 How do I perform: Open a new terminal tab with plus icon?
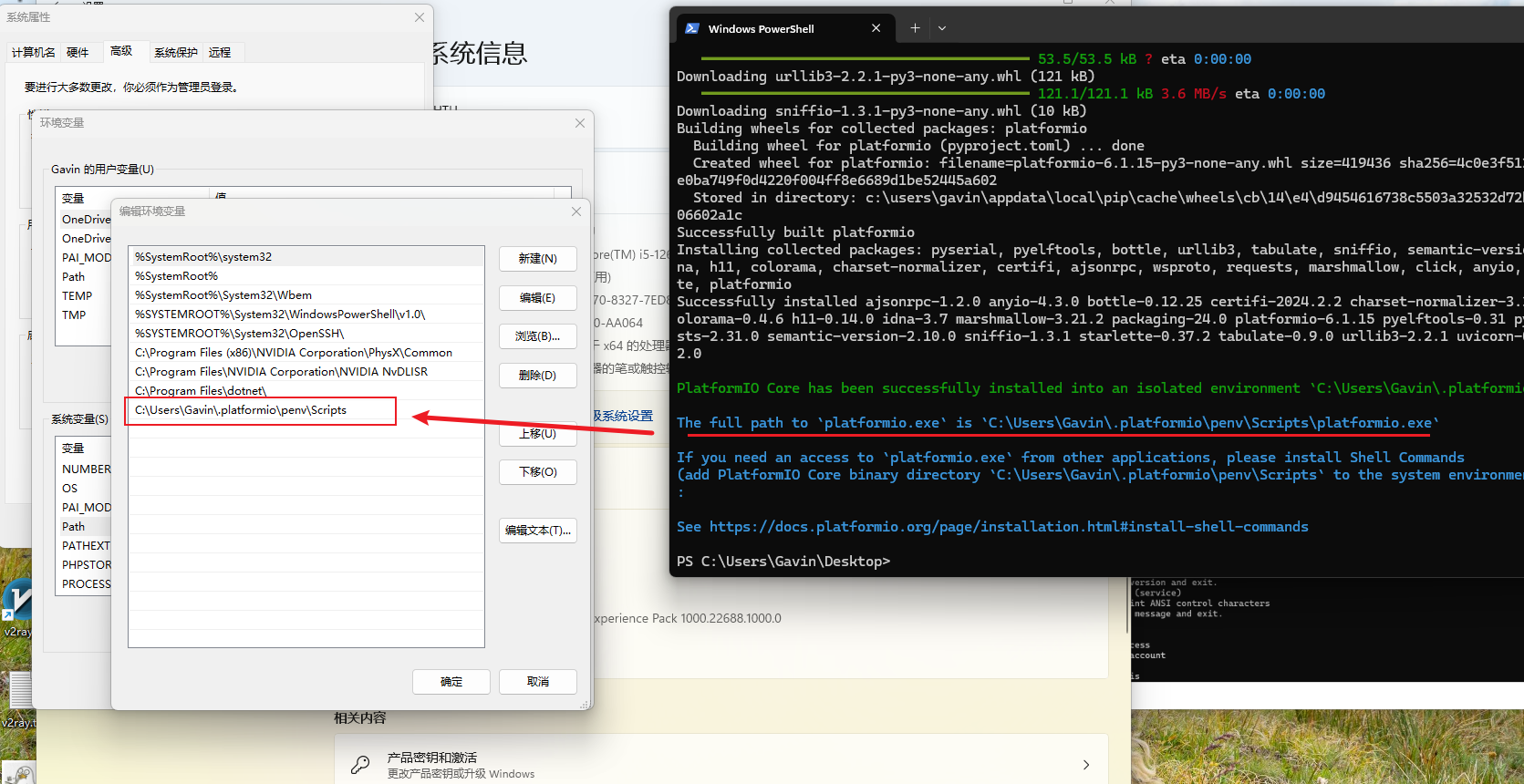click(915, 28)
